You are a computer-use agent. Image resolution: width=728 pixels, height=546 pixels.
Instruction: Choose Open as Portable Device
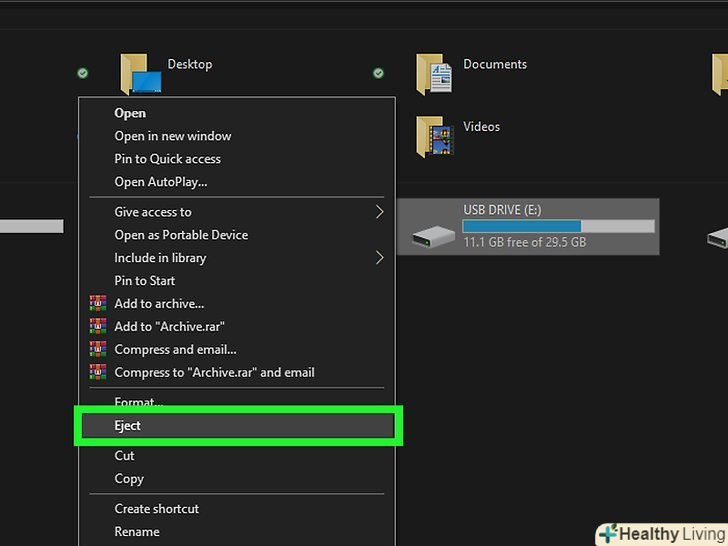[x=237, y=235]
